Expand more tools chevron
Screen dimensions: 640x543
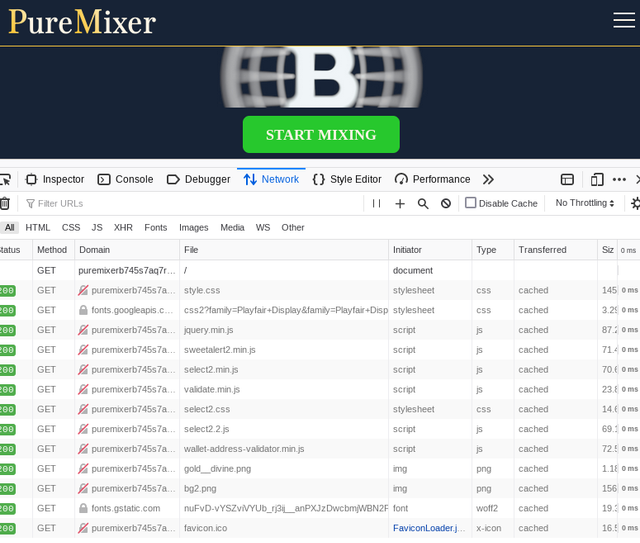(x=488, y=179)
